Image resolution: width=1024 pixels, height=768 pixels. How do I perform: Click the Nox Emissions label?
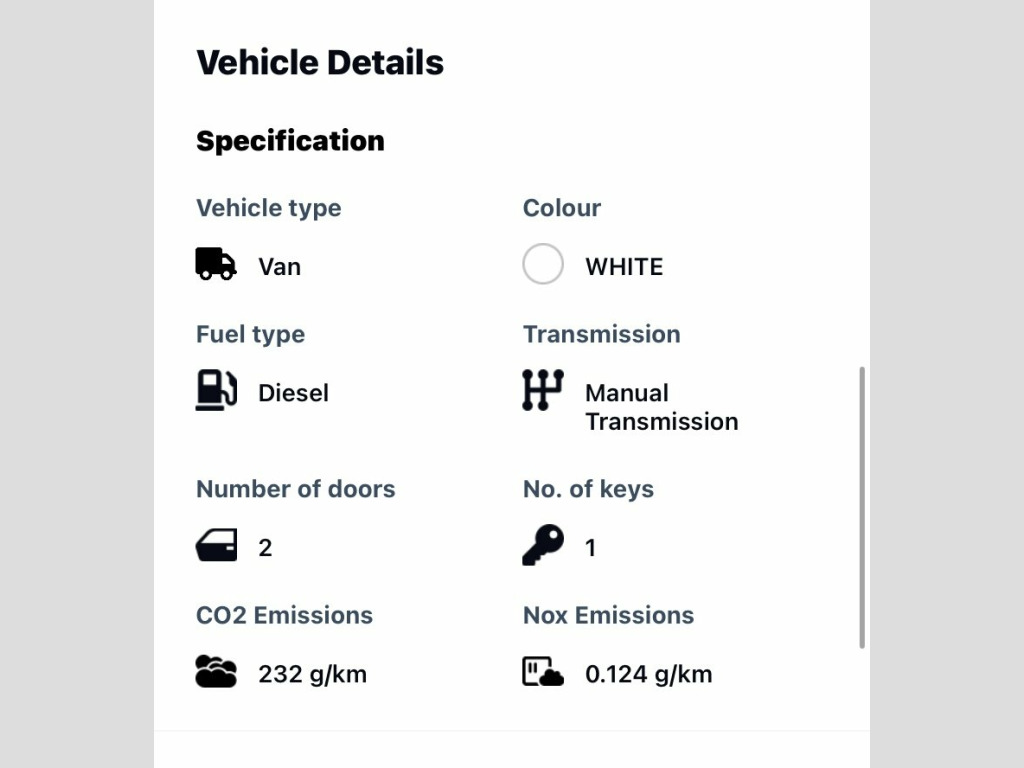[608, 615]
